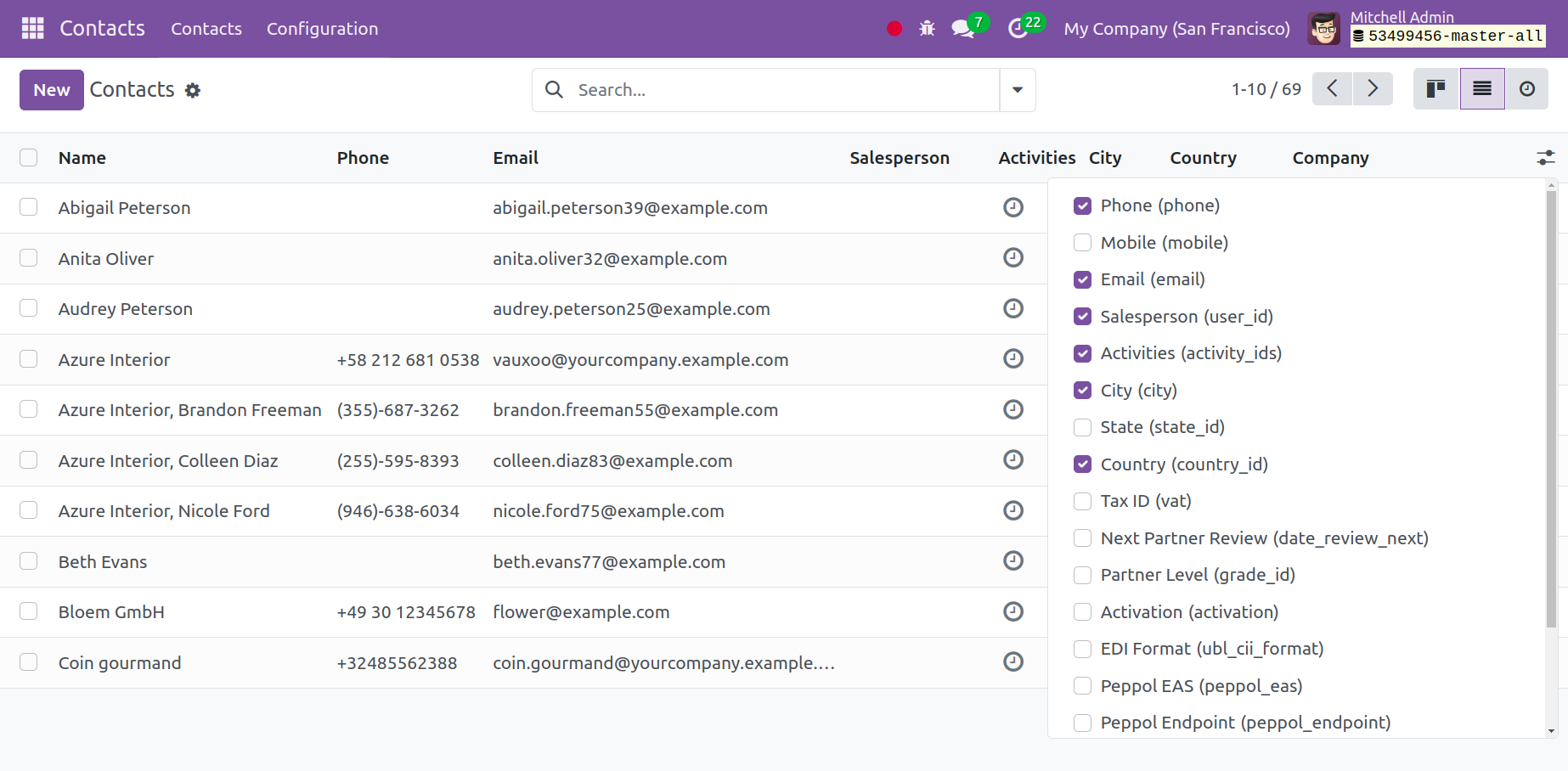This screenshot has height=771, width=1568.
Task: Toggle the optional columns settings dropdown
Action: [1545, 158]
